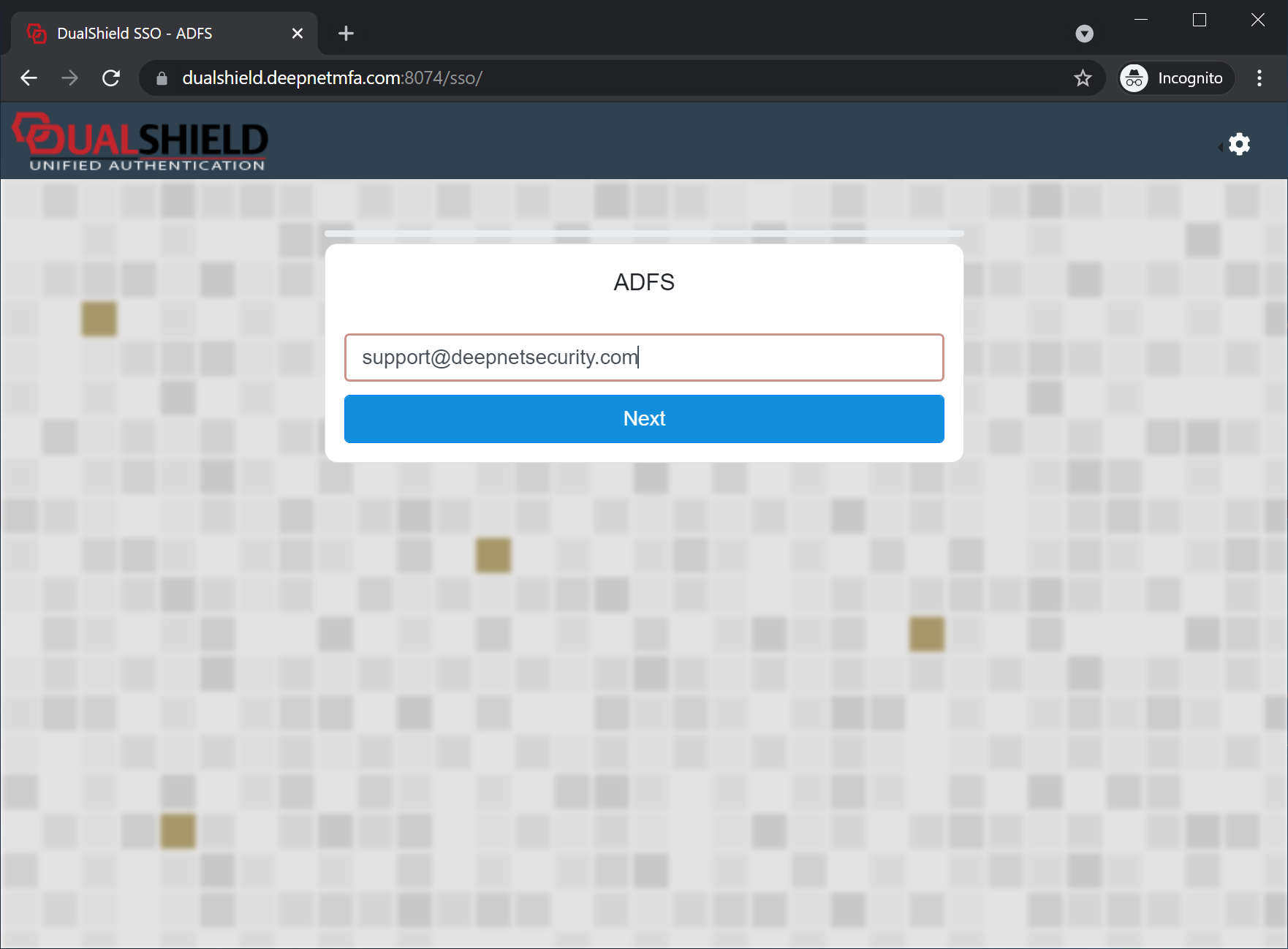The width and height of the screenshot is (1288, 949).
Task: Minimize the browser window
Action: click(1141, 20)
